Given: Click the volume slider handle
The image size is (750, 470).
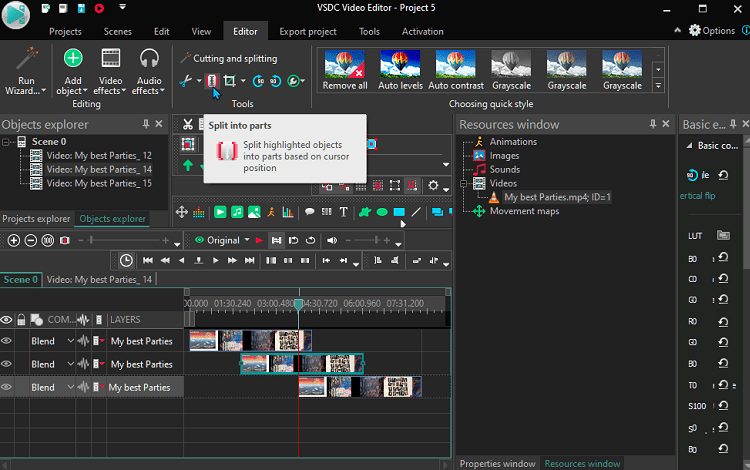Looking at the screenshot, I should pos(376,240).
